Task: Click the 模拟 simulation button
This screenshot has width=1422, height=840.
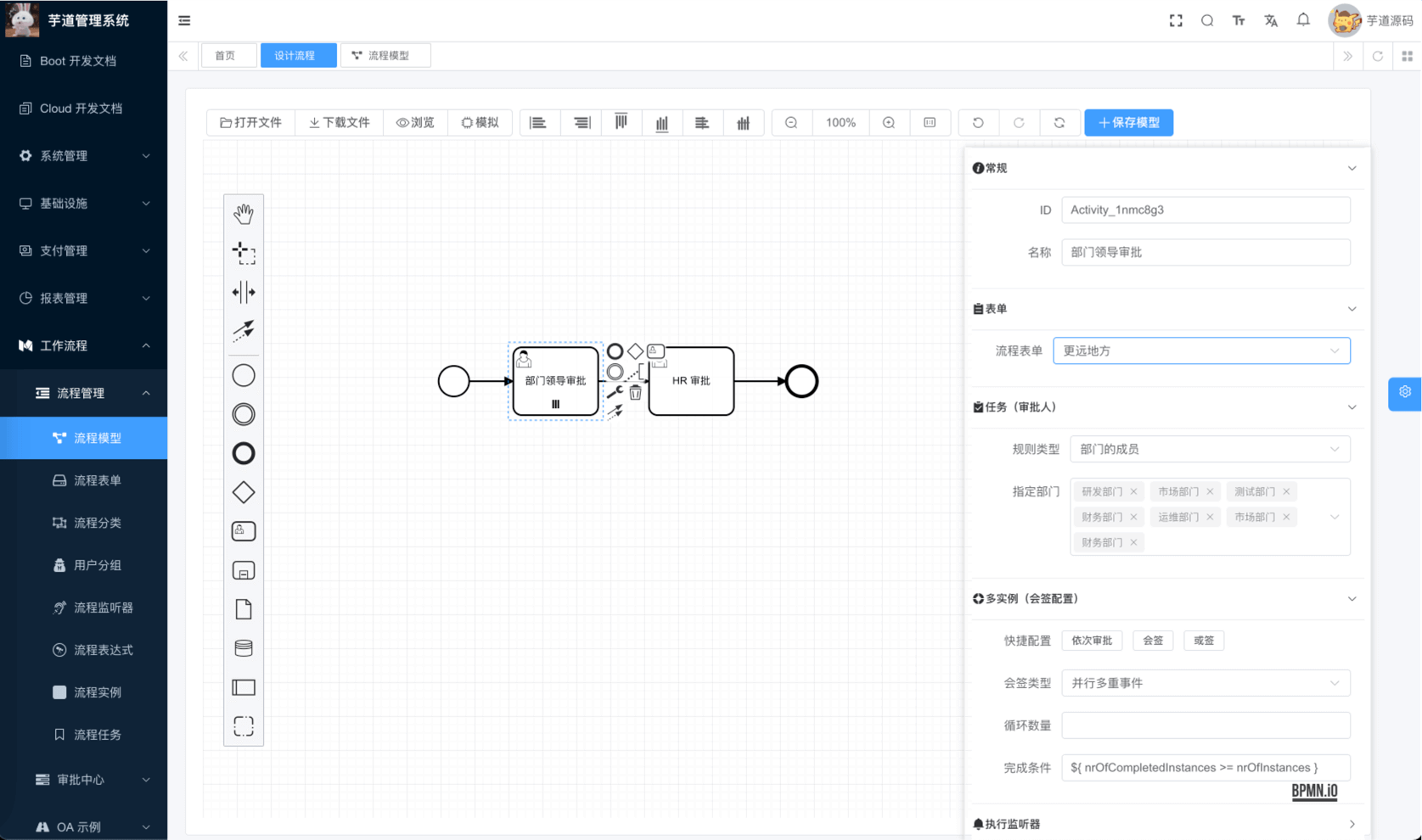Action: [480, 122]
